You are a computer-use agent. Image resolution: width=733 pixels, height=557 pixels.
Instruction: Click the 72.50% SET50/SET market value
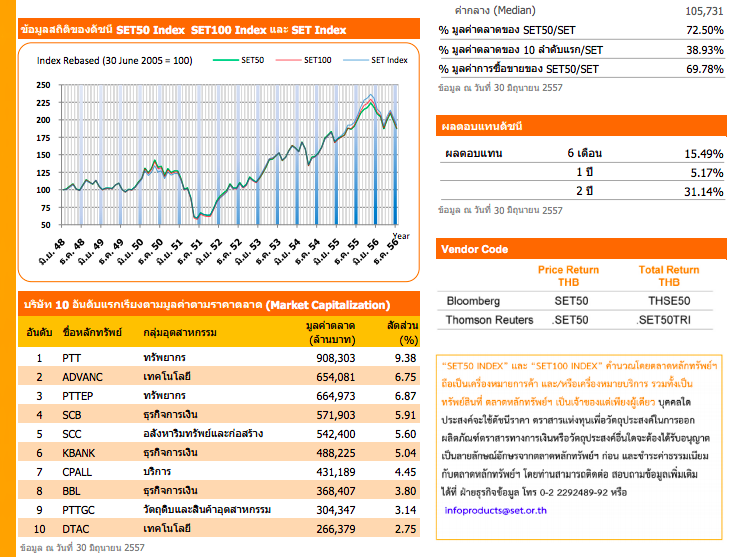click(x=704, y=30)
